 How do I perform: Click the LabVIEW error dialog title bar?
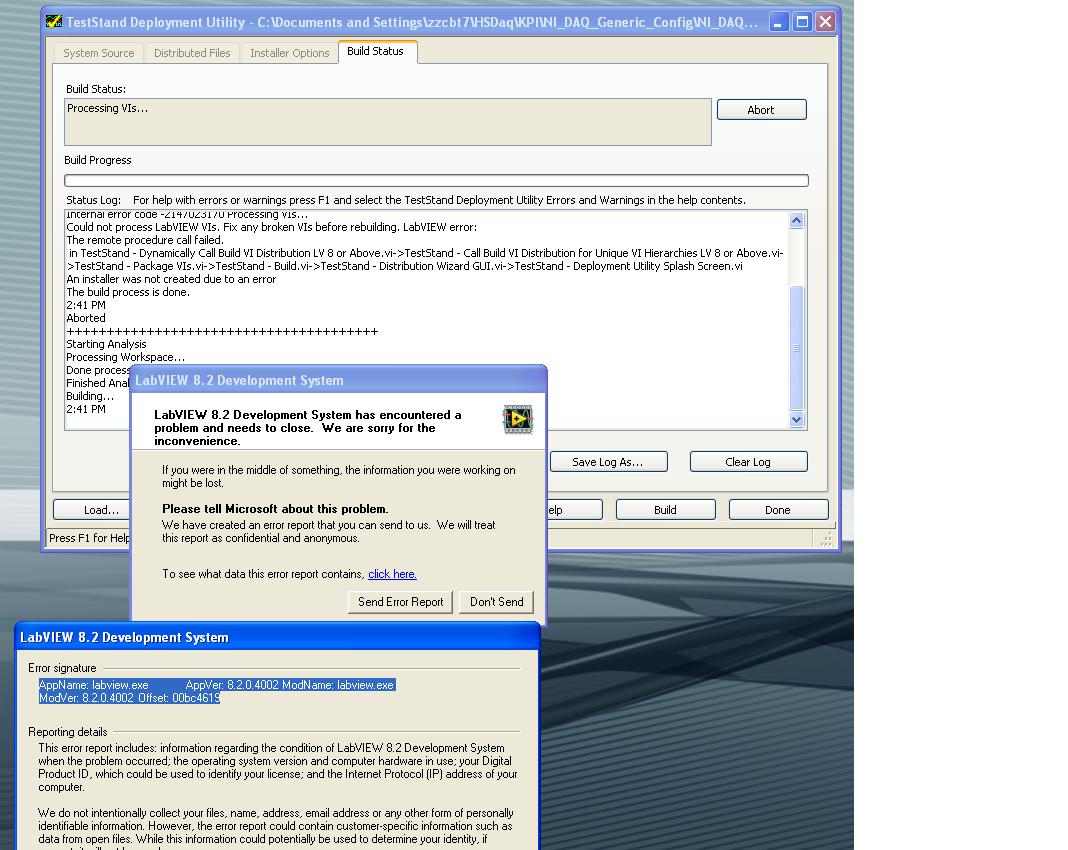pos(339,380)
